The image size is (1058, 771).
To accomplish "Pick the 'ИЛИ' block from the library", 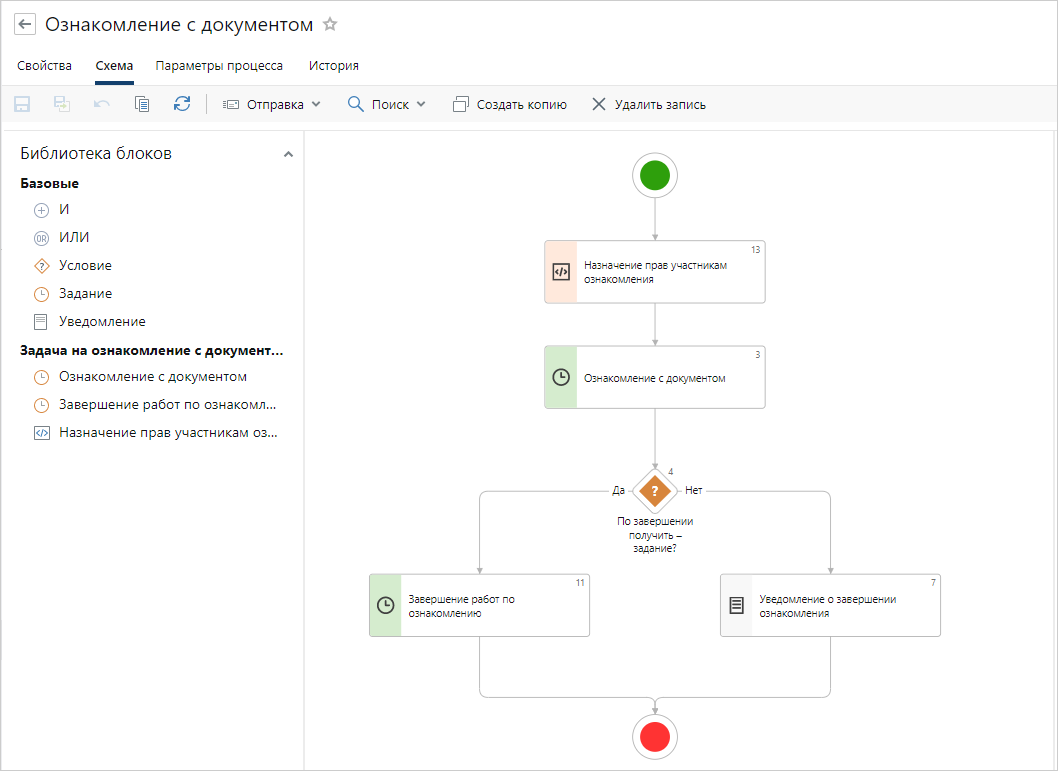I will pos(73,238).
